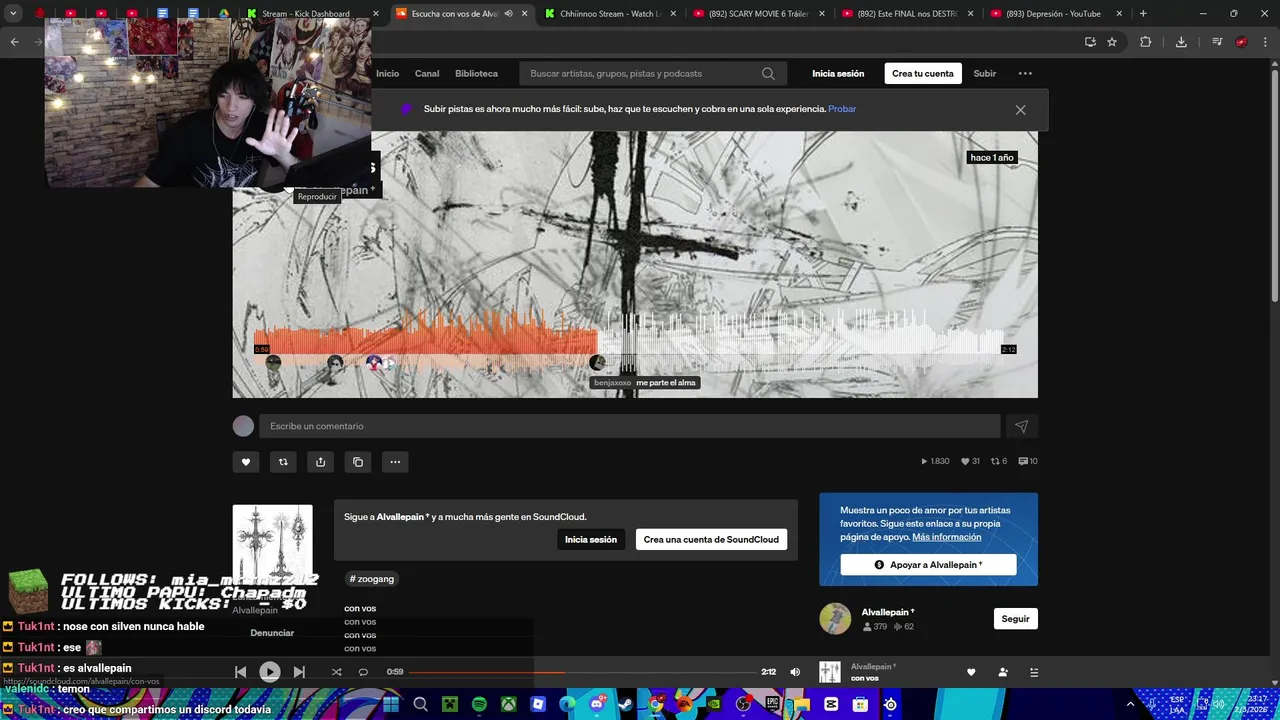Image resolution: width=1280 pixels, height=720 pixels.
Task: Click the Subir upload link
Action: (985, 73)
